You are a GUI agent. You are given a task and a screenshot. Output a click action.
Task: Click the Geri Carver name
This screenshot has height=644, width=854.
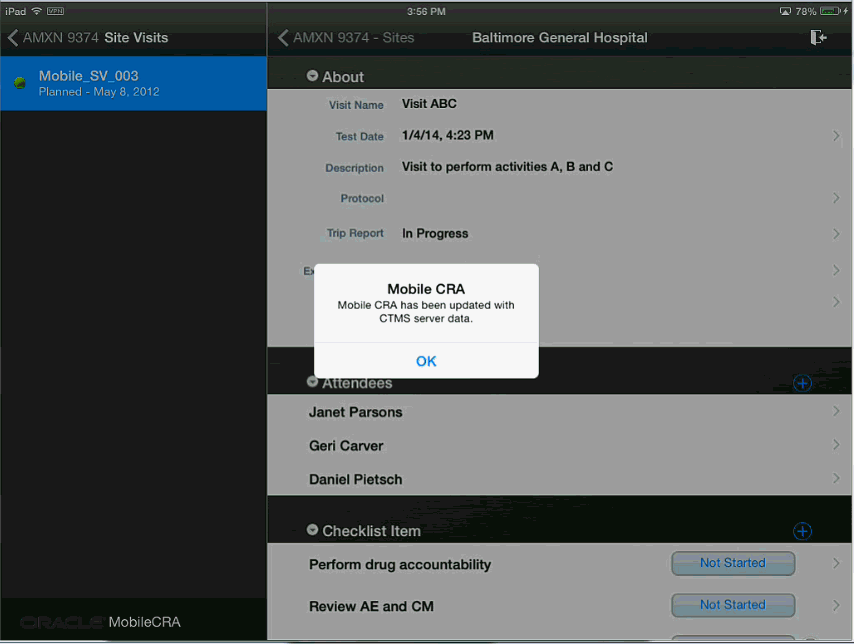click(346, 446)
